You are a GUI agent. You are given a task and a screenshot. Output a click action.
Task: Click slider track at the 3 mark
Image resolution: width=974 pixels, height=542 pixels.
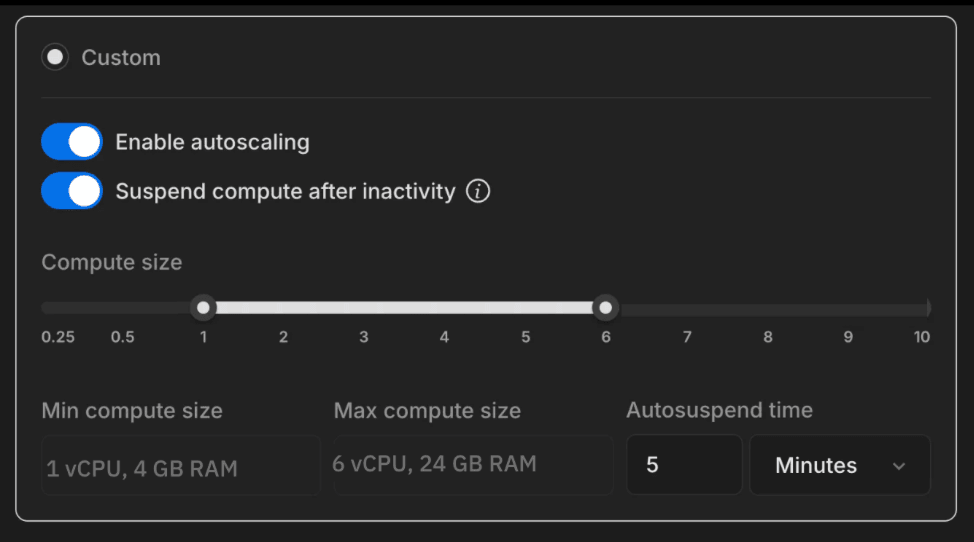pos(364,307)
